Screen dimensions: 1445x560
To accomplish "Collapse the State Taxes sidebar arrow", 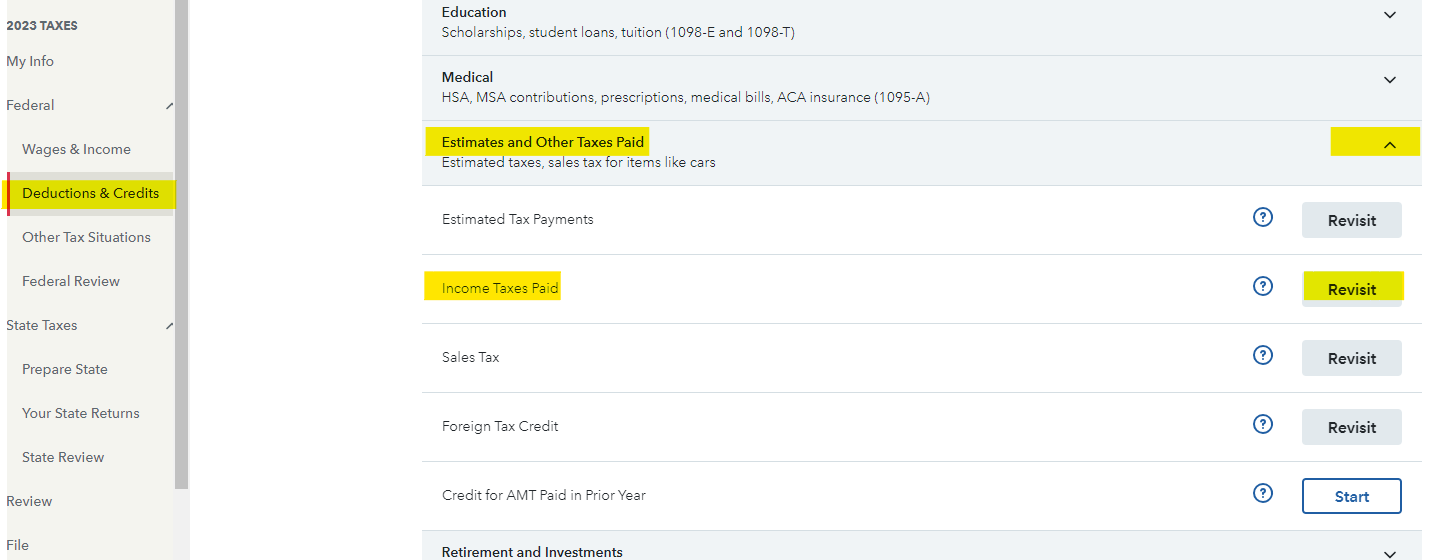I will coord(169,326).
